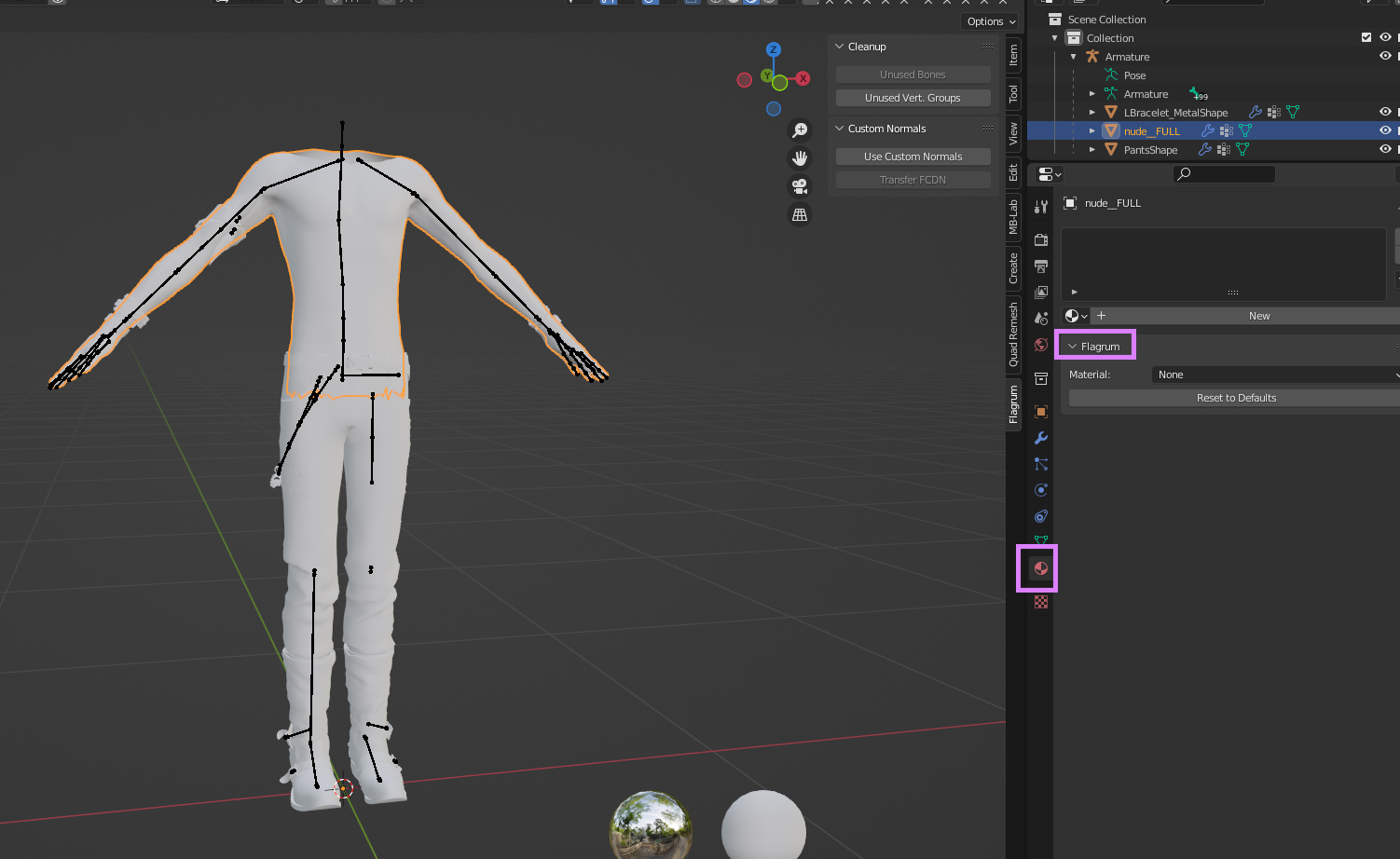1400x859 pixels.
Task: Toggle Collection exclude checkbox in outliner
Action: [1366, 37]
